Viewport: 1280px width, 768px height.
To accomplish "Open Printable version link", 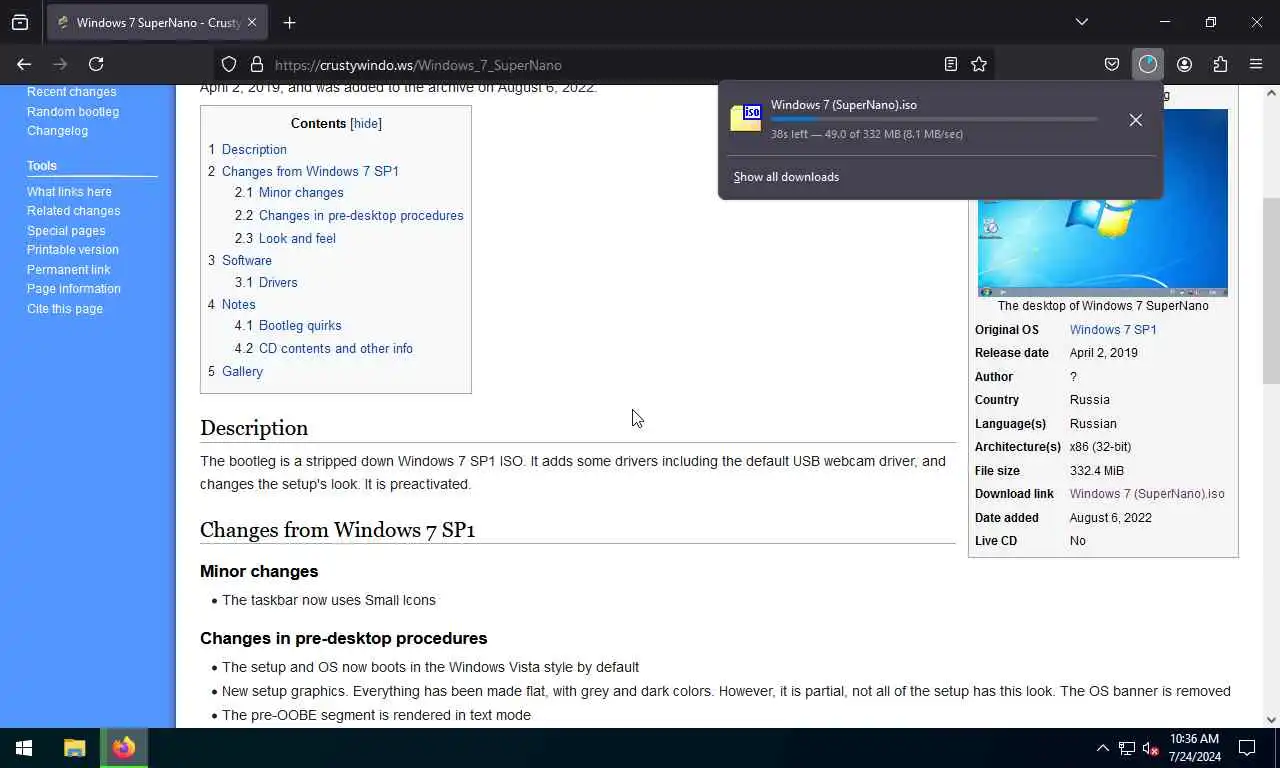I will [72, 250].
